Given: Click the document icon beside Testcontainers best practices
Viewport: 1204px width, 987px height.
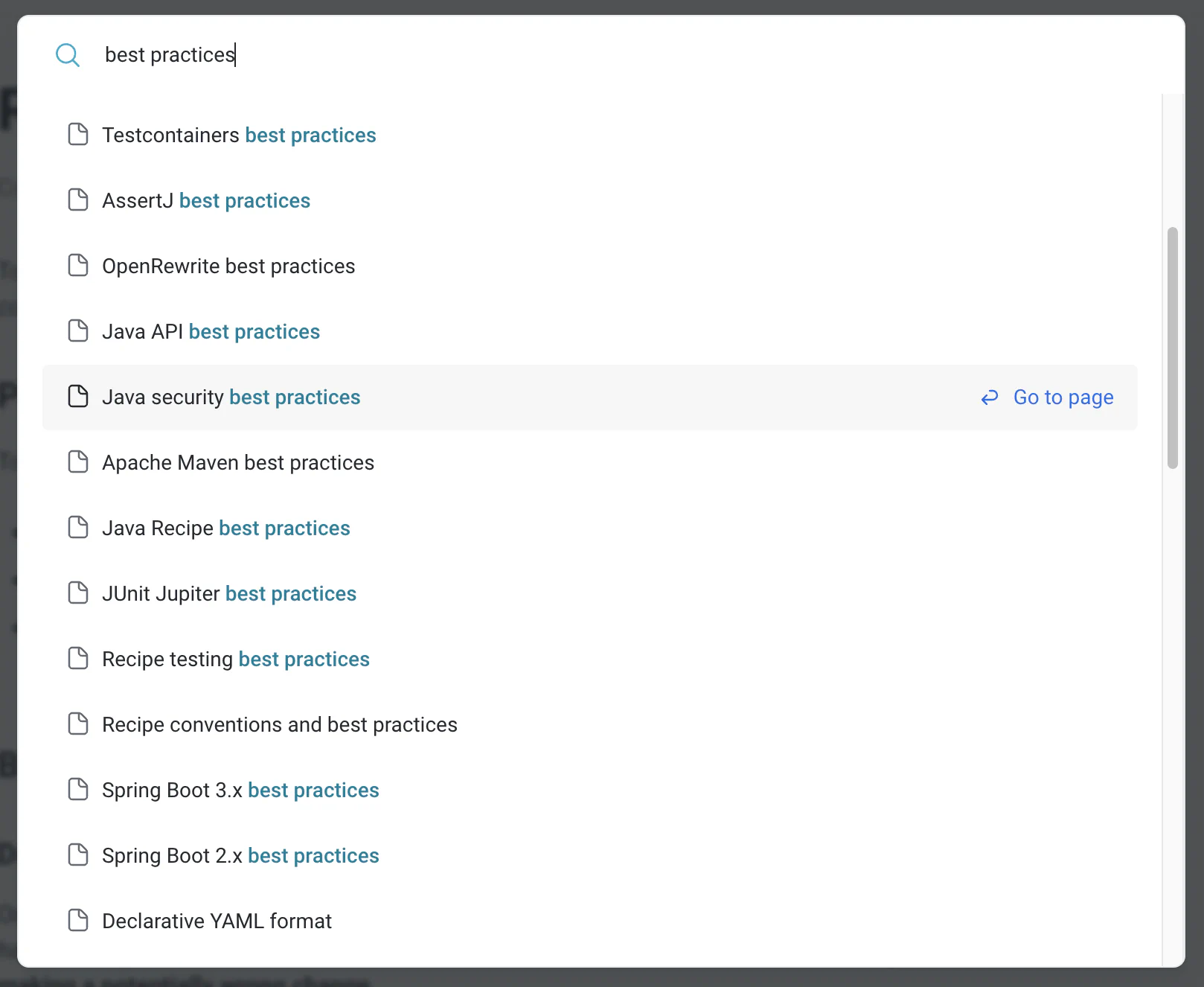Looking at the screenshot, I should tap(78, 135).
